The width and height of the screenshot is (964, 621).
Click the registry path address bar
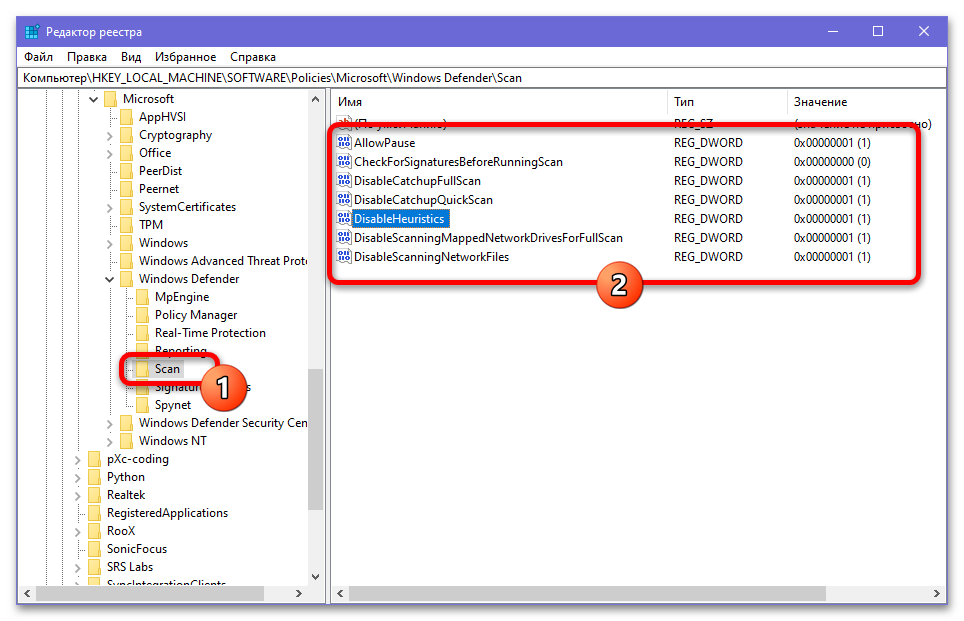(x=481, y=78)
